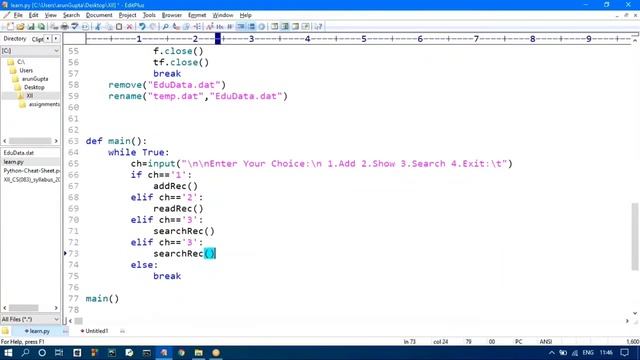
Task: Click the ANSI encoding status bar entry
Action: tap(546, 342)
